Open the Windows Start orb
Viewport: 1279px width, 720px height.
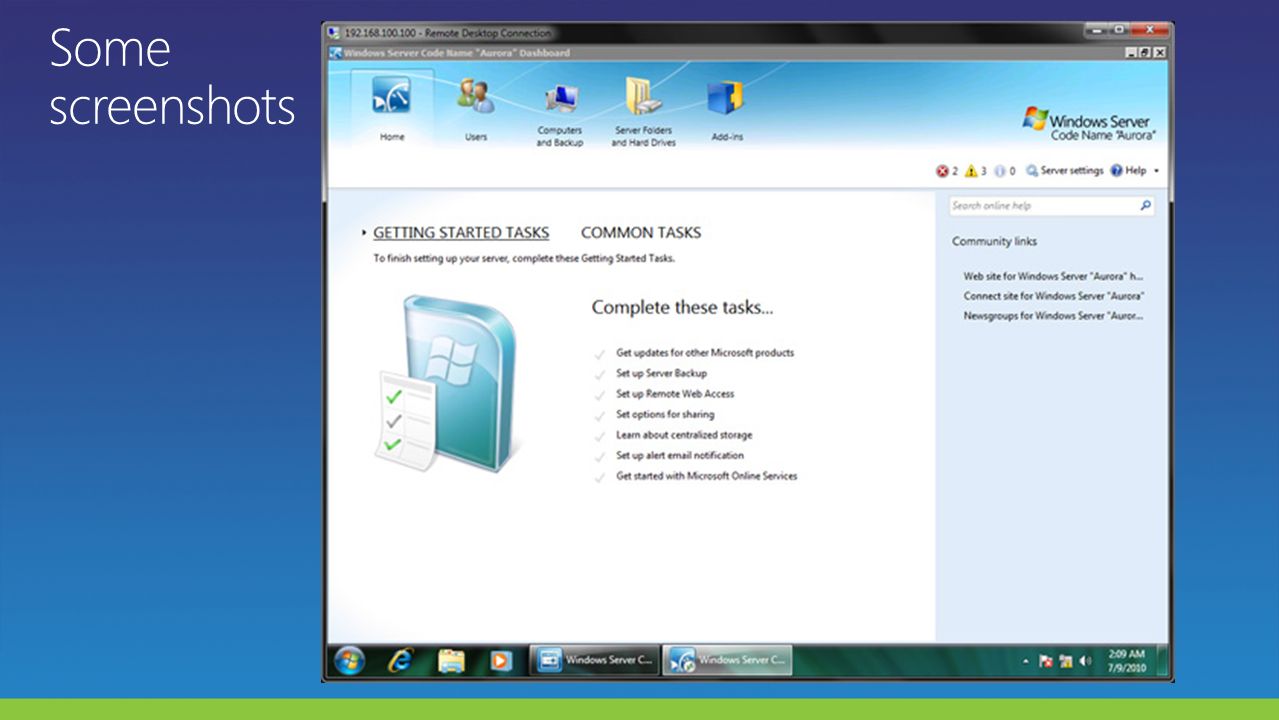pyautogui.click(x=349, y=660)
